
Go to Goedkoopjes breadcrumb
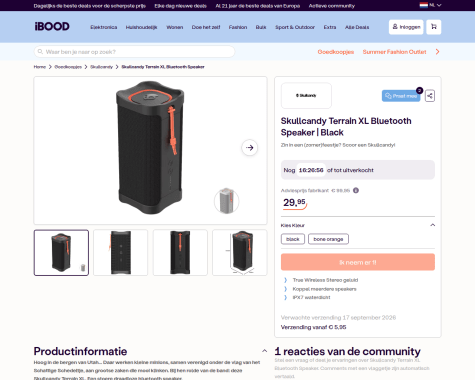pyautogui.click(x=68, y=67)
